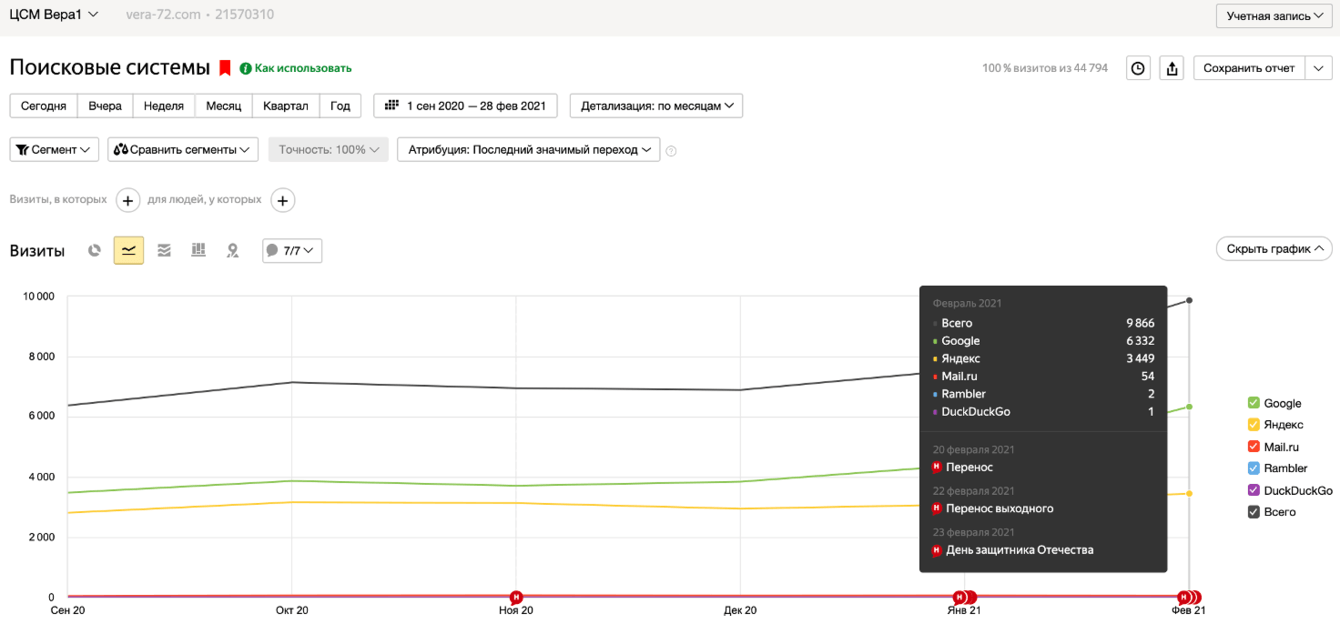
Task: Add condition for людей, у которых
Action: point(283,200)
